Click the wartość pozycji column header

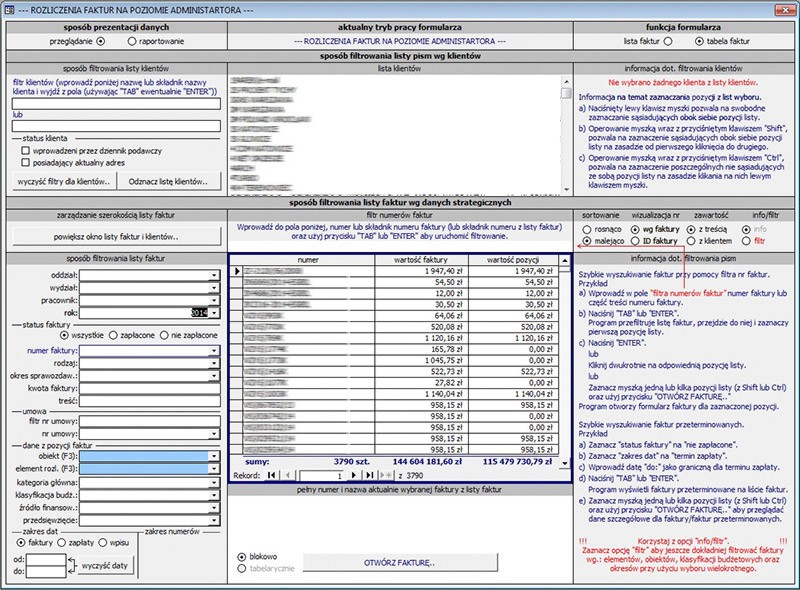(513, 260)
